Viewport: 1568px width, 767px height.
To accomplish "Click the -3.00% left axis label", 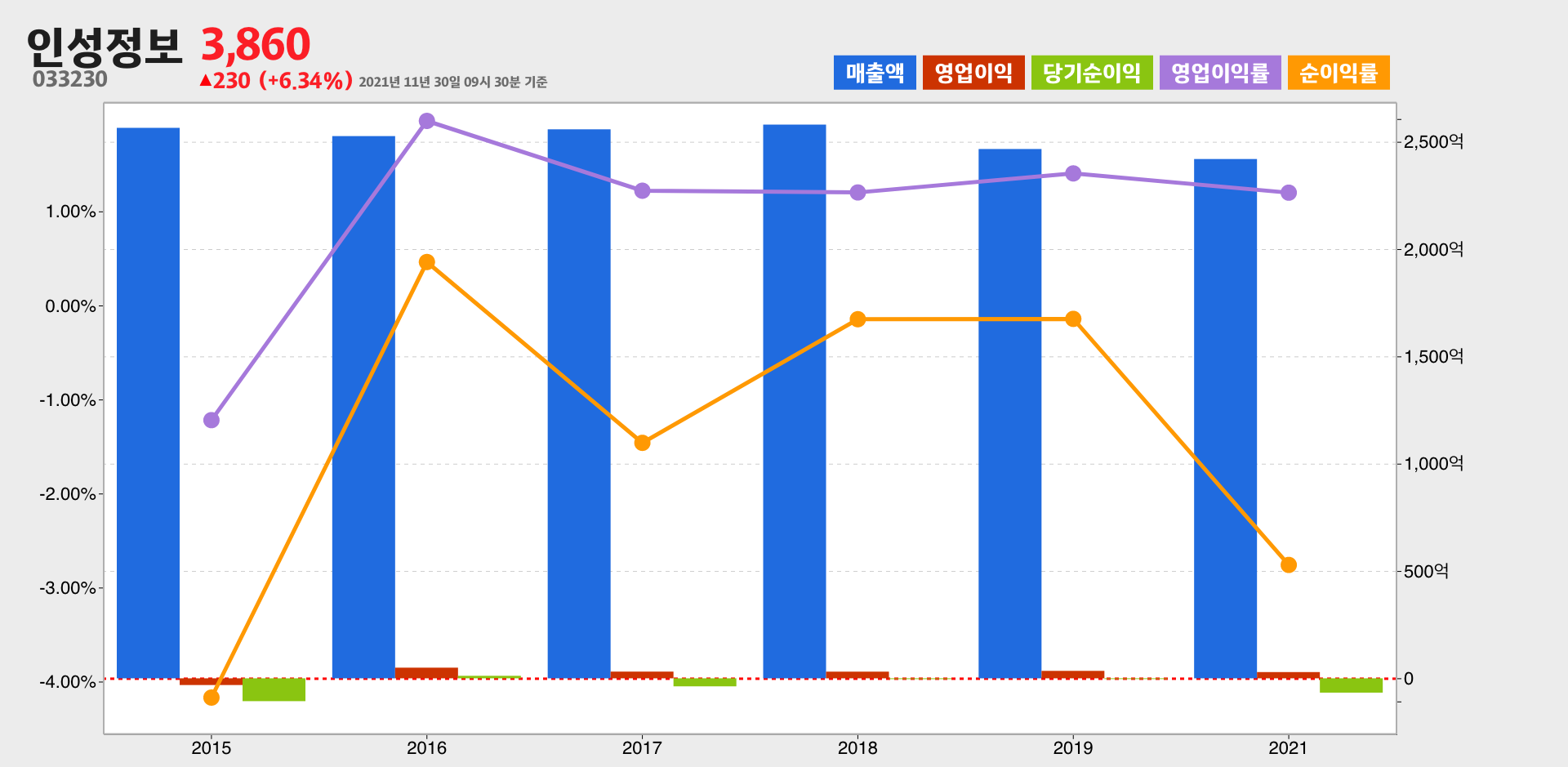I will pos(68,588).
